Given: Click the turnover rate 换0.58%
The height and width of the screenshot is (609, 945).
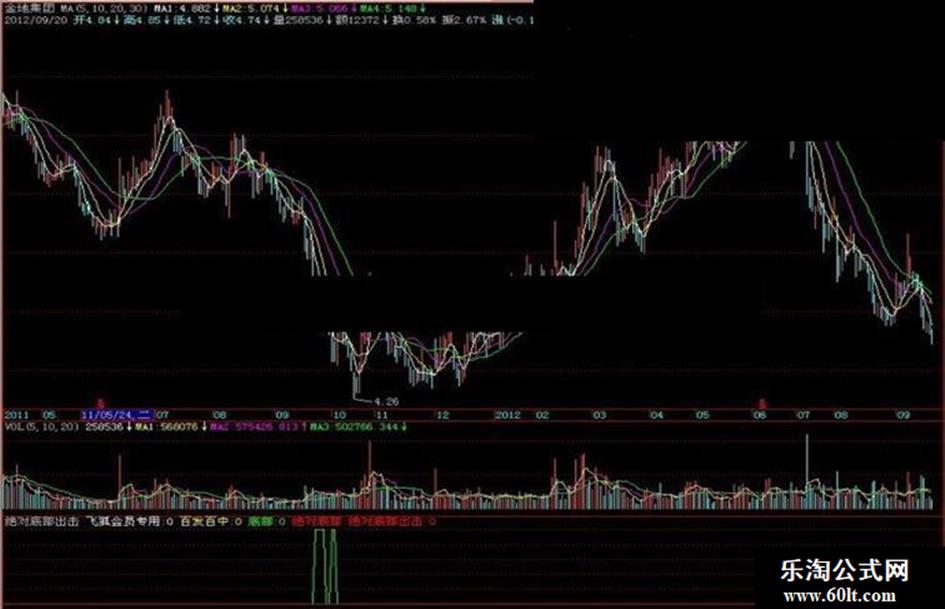Looking at the screenshot, I should (x=414, y=20).
